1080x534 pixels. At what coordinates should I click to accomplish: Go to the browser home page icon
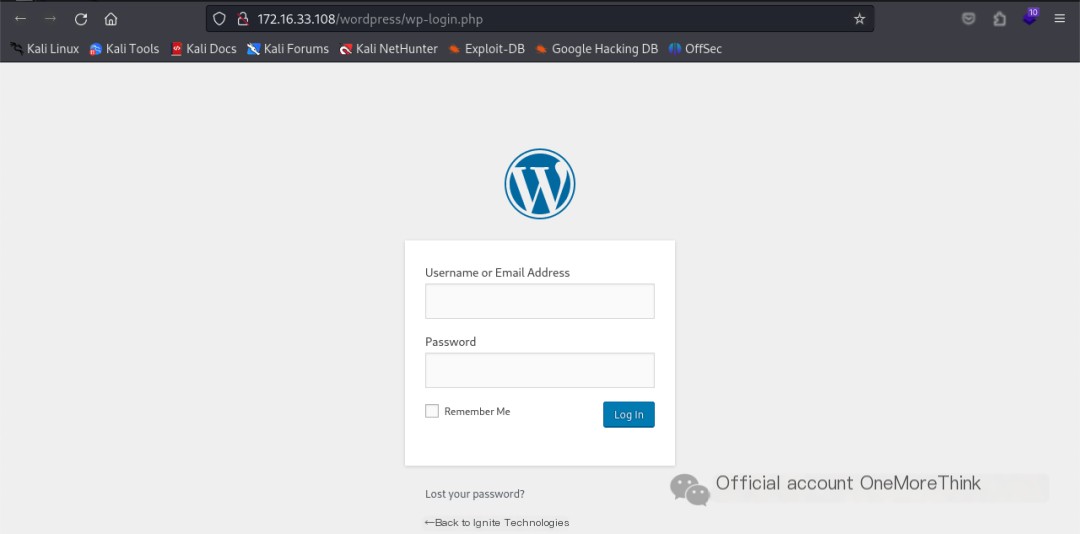pos(111,19)
